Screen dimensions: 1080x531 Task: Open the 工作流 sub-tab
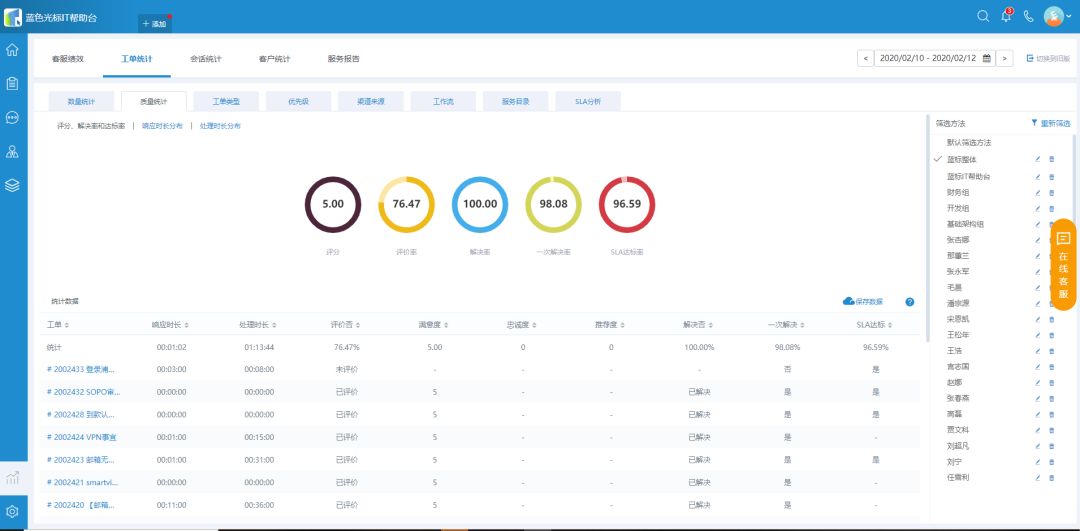tap(443, 101)
